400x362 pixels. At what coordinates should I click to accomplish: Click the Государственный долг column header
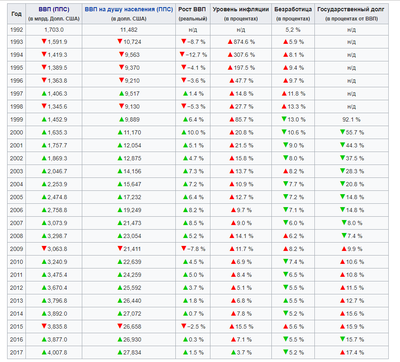pyautogui.click(x=351, y=14)
